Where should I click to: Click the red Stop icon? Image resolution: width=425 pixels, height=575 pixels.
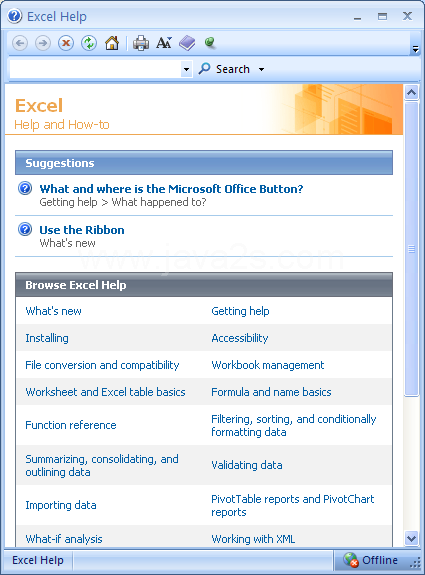(66, 43)
